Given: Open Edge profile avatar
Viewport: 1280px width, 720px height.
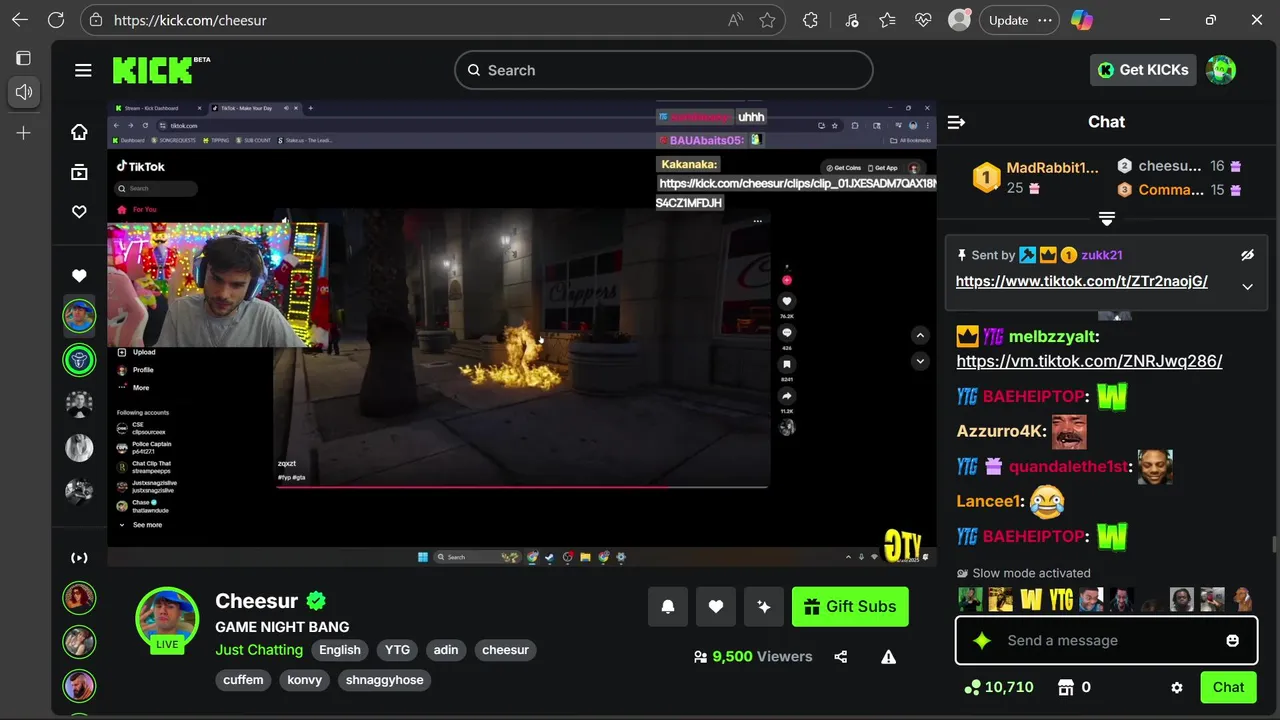Looking at the screenshot, I should point(959,20).
